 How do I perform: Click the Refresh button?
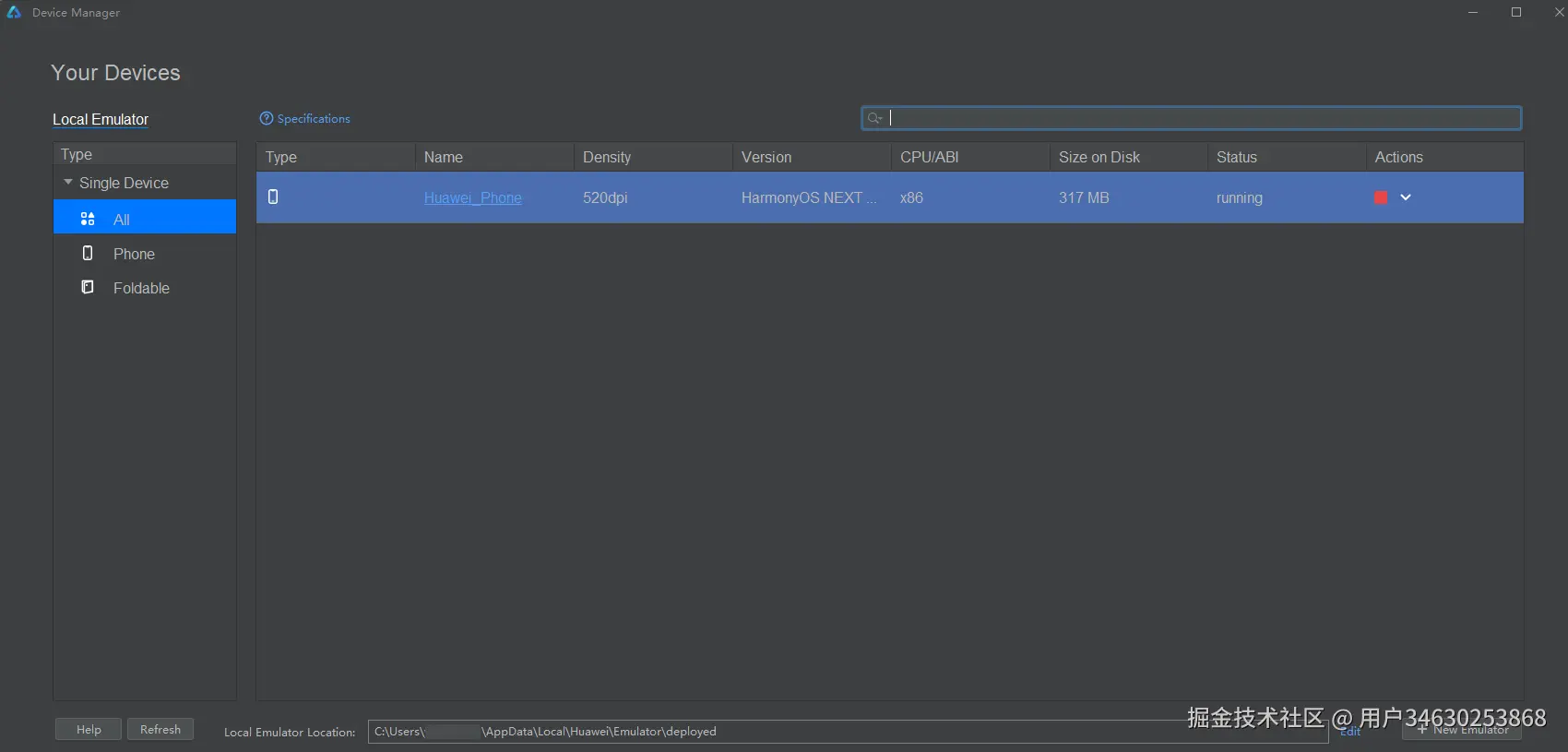[160, 729]
